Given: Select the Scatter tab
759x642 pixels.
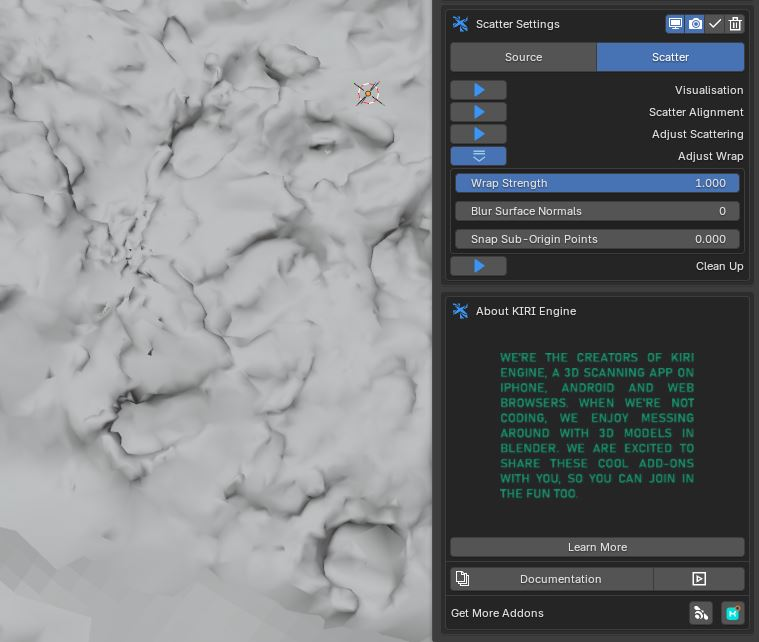Looking at the screenshot, I should (670, 57).
